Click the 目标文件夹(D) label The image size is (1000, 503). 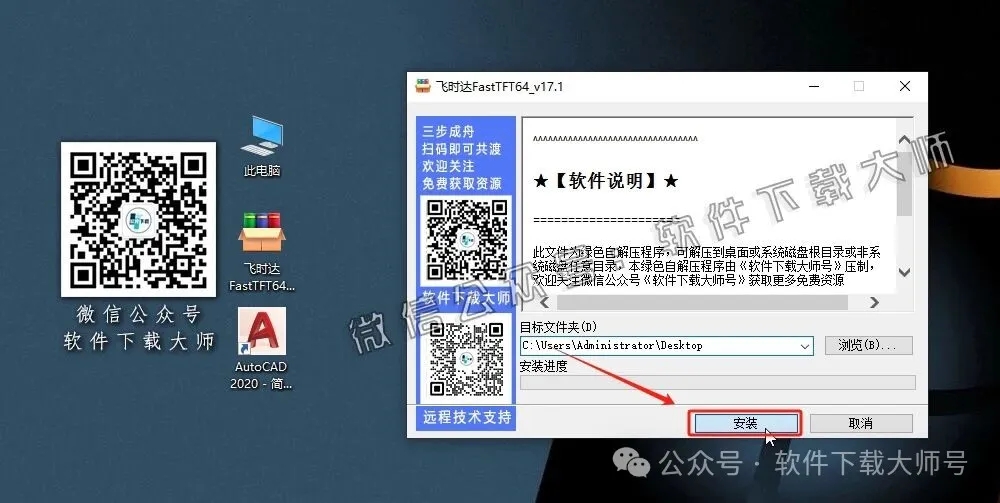click(x=559, y=327)
